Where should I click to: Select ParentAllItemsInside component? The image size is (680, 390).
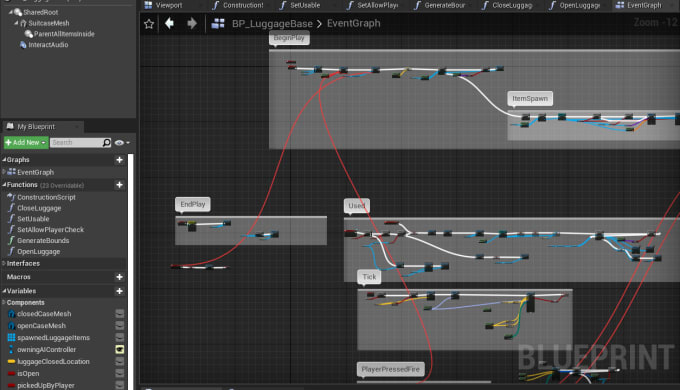tap(64, 34)
